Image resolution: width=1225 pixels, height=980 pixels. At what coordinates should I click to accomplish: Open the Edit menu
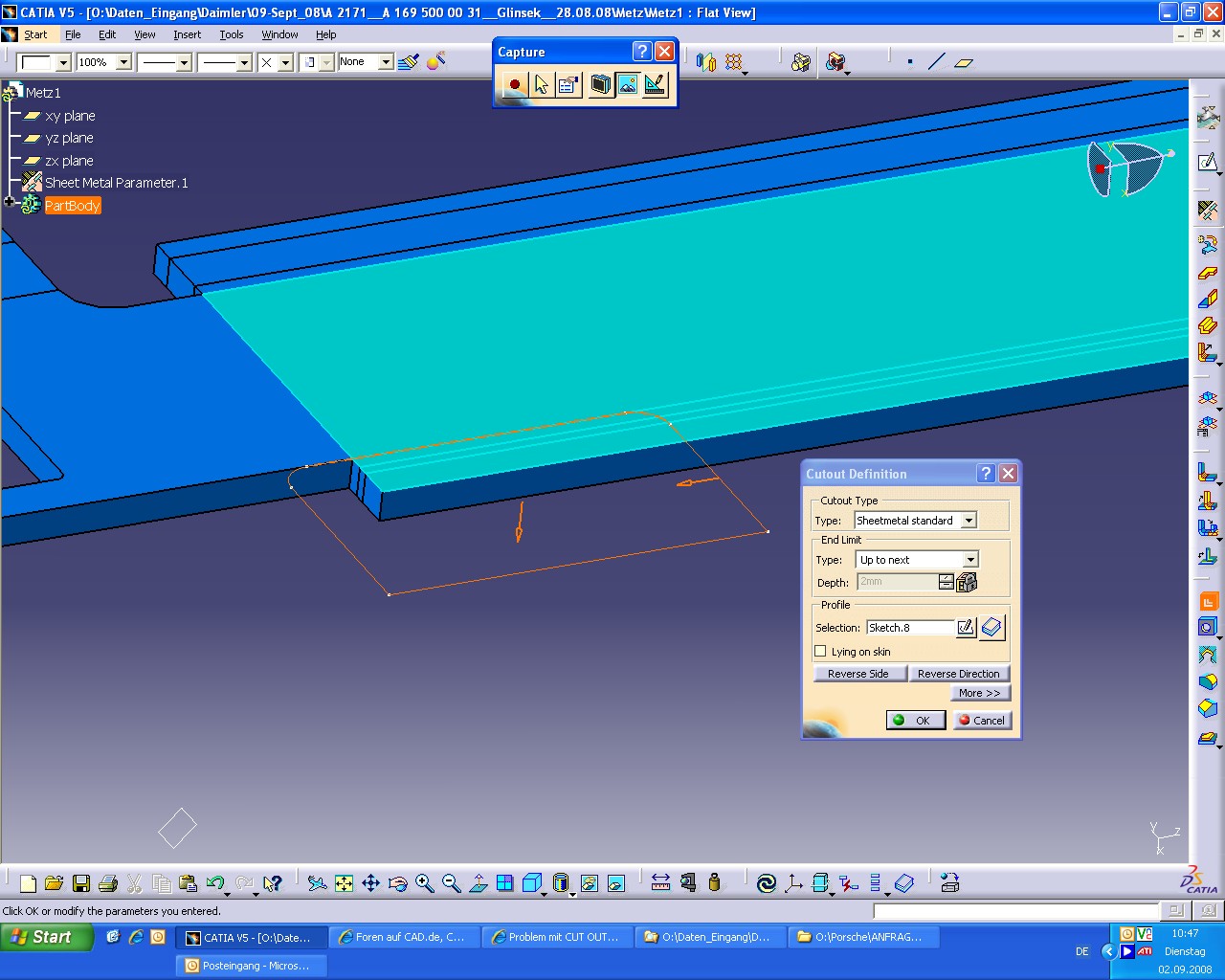tap(107, 34)
